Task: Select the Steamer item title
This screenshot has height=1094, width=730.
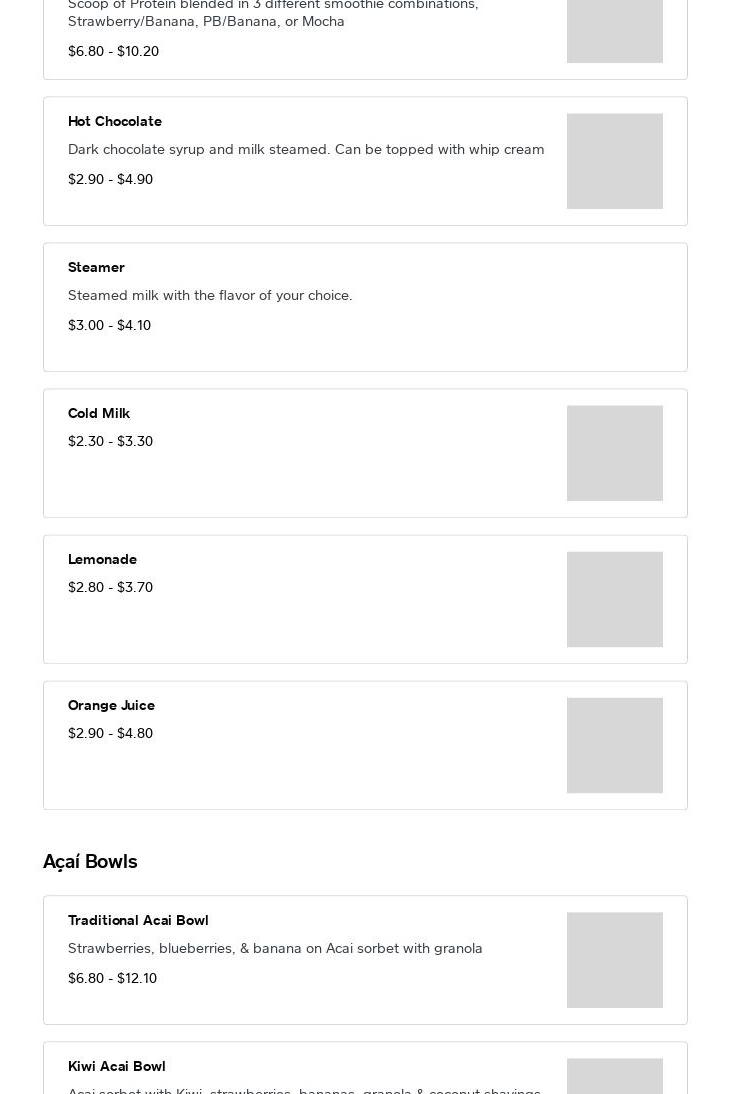Action: click(96, 267)
